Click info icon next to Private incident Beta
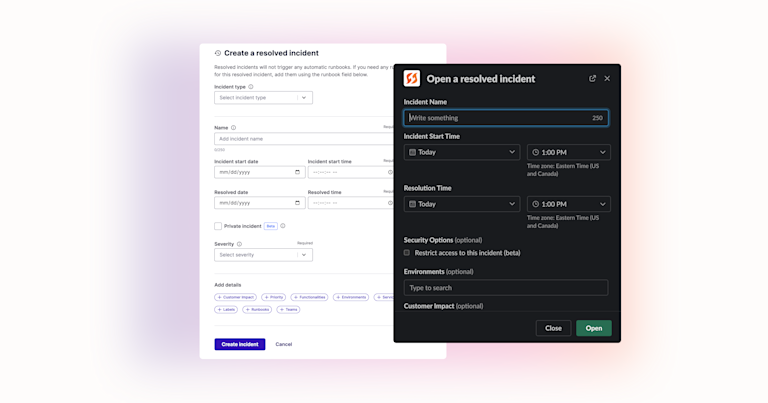Viewport: 768px width, 403px height. [283, 226]
